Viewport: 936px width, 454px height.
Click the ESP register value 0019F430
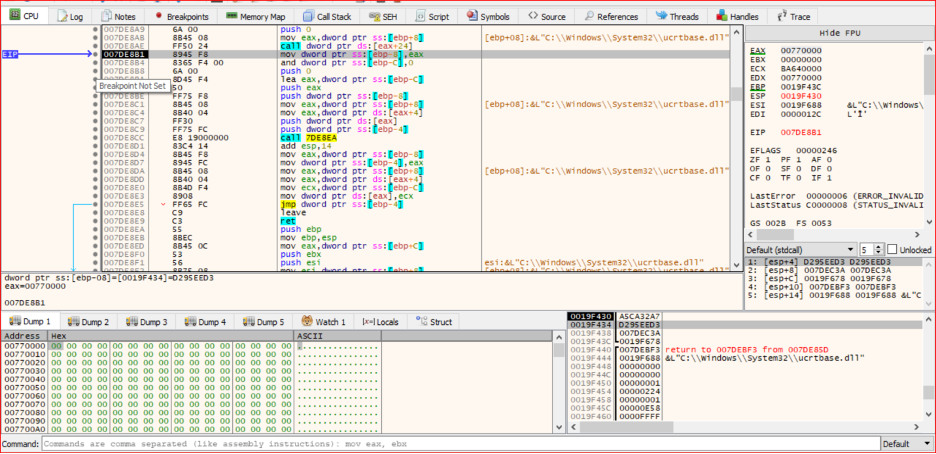coord(800,95)
